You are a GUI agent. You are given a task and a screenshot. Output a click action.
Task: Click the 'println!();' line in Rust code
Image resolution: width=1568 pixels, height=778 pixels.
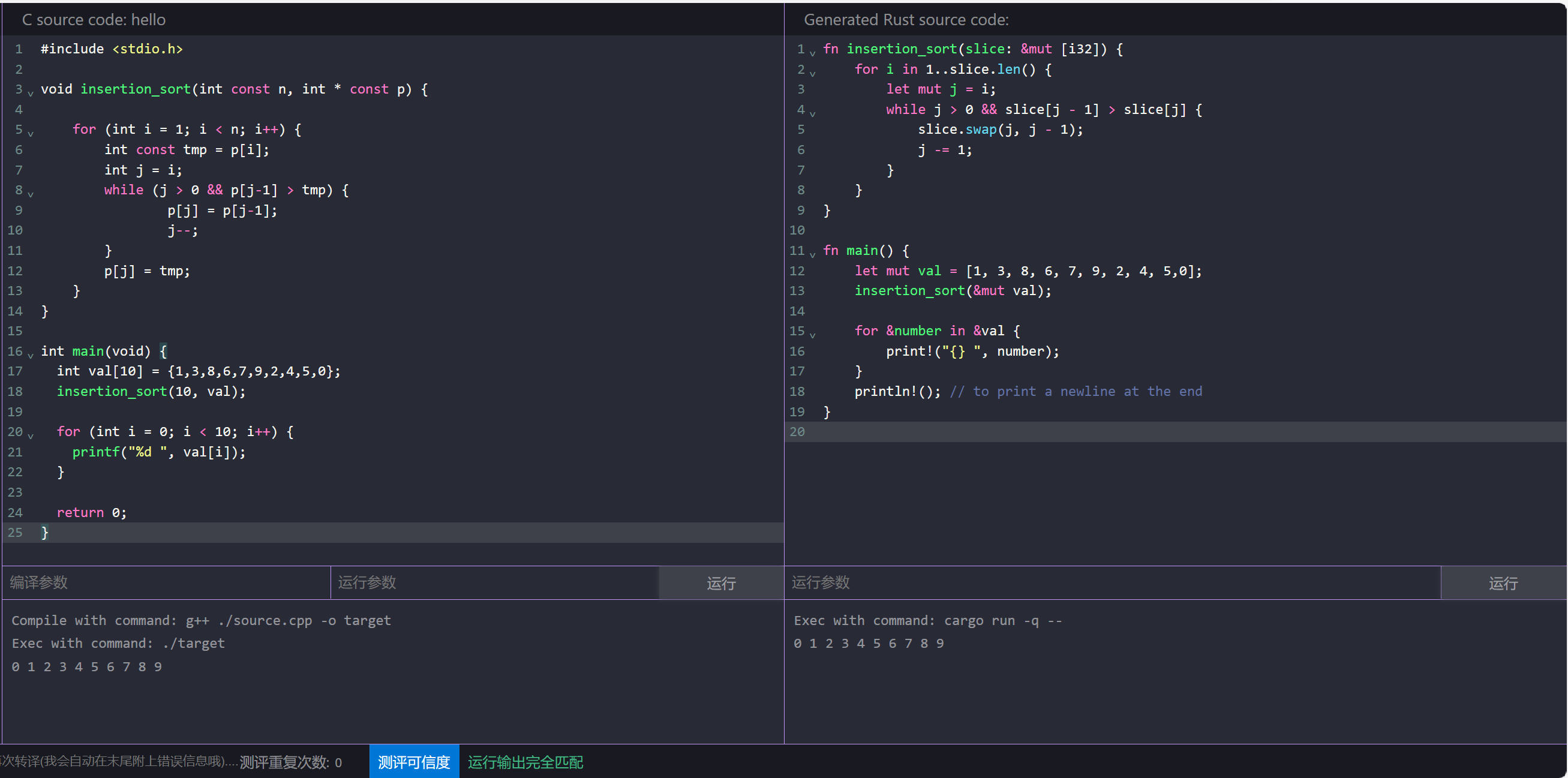[x=897, y=392]
